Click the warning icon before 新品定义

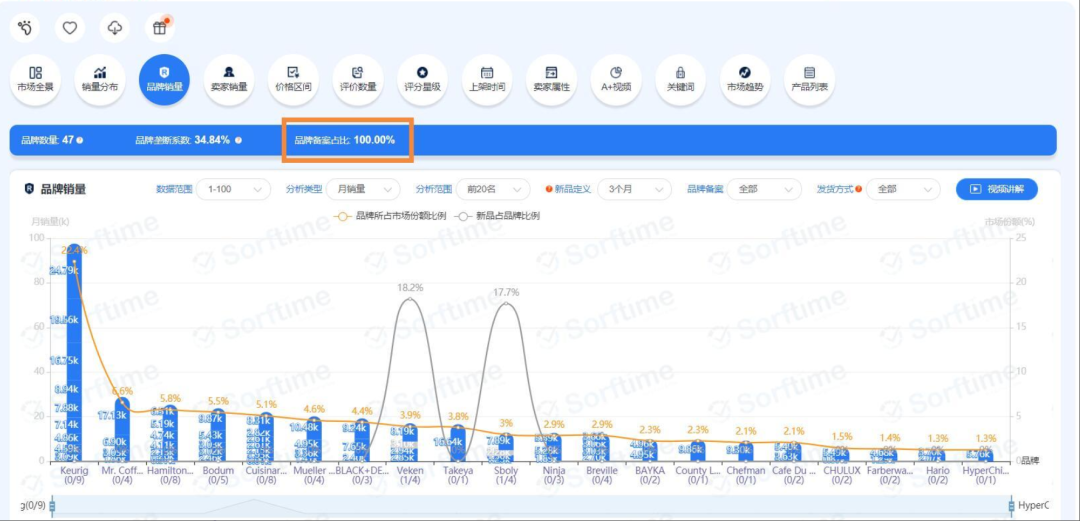[x=549, y=189]
